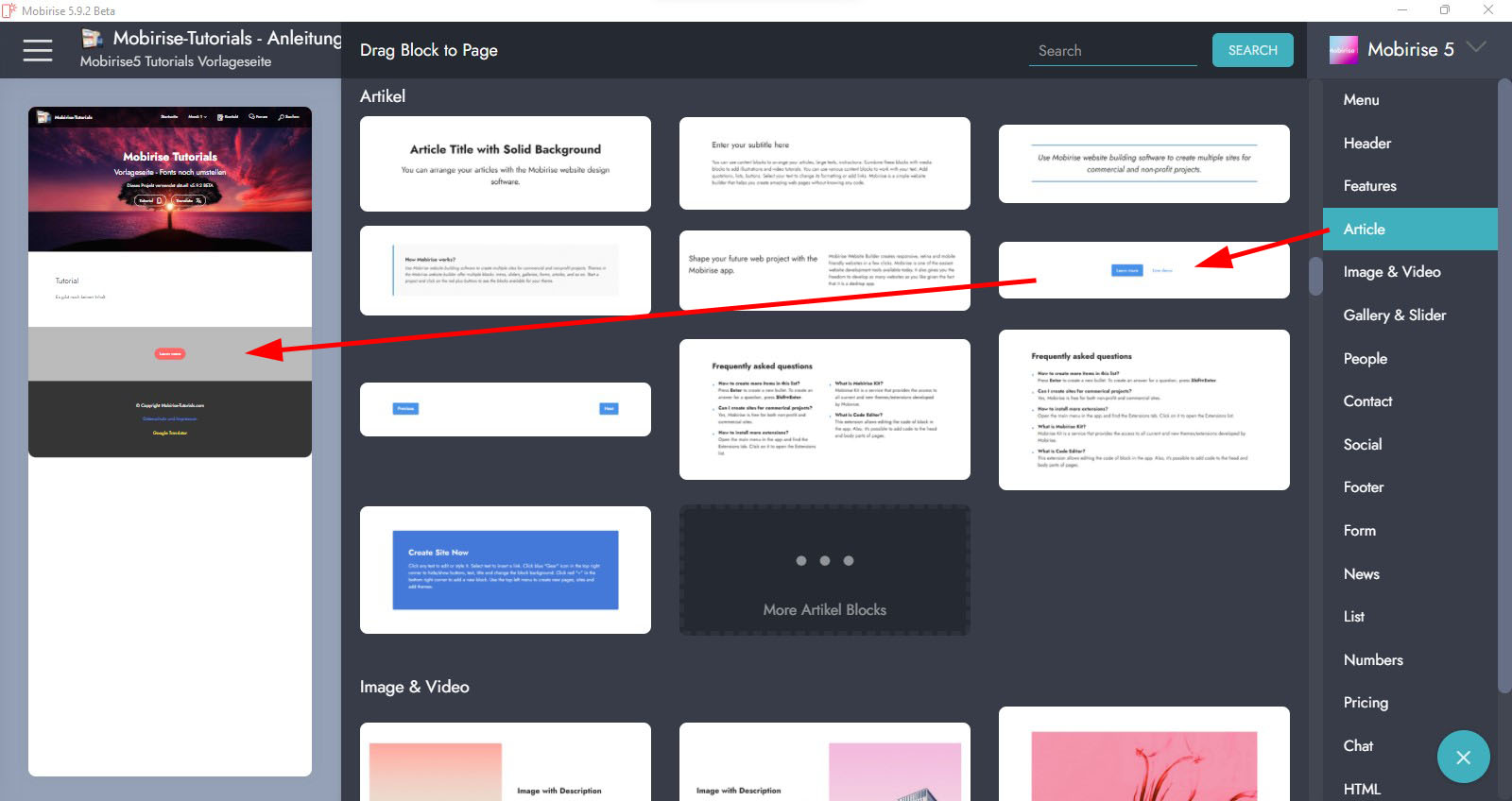Viewport: 1512px width, 801px height.
Task: Click the 'More Artikel Blocks' tile
Action: pyautogui.click(x=825, y=570)
